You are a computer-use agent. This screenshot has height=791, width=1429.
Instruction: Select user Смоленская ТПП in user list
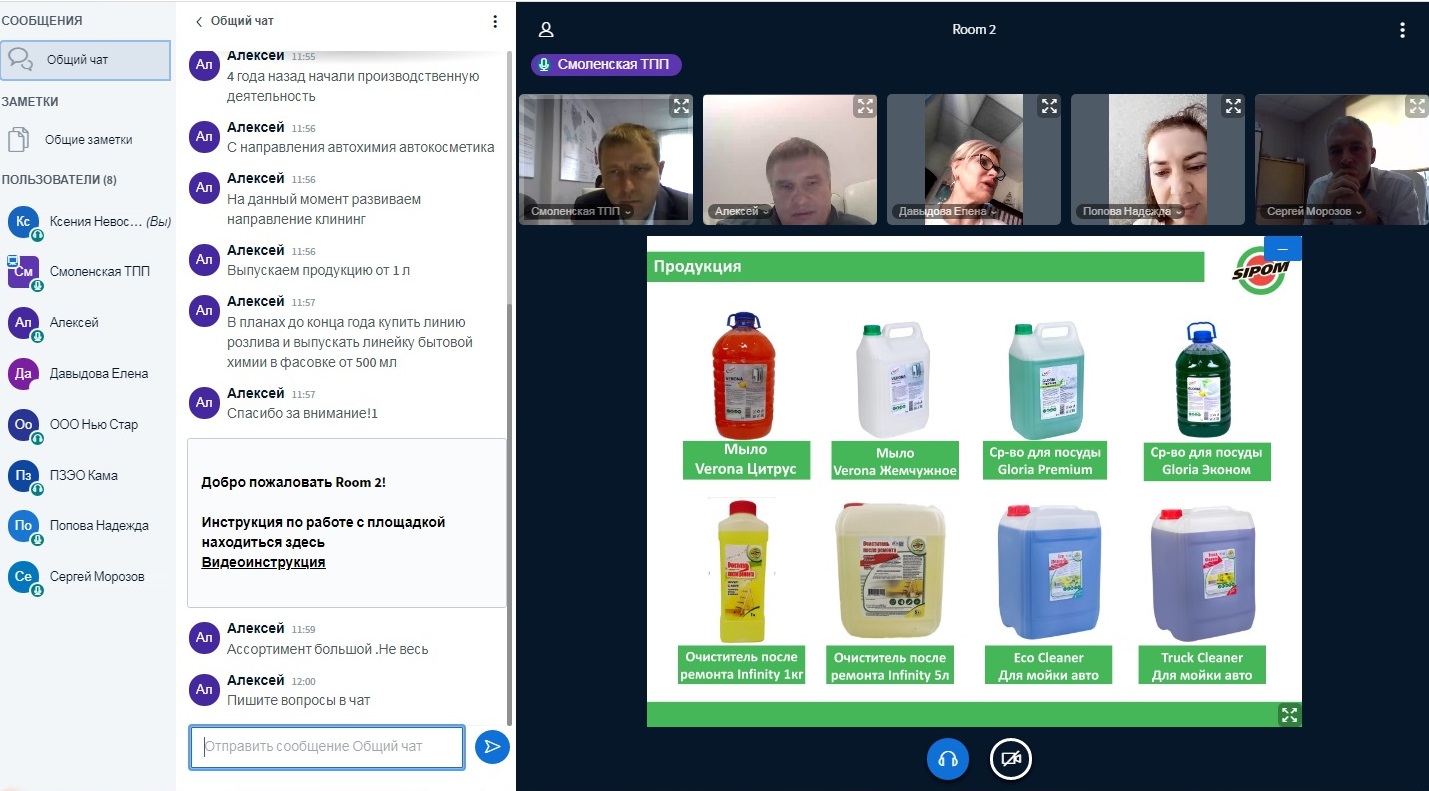pos(88,272)
